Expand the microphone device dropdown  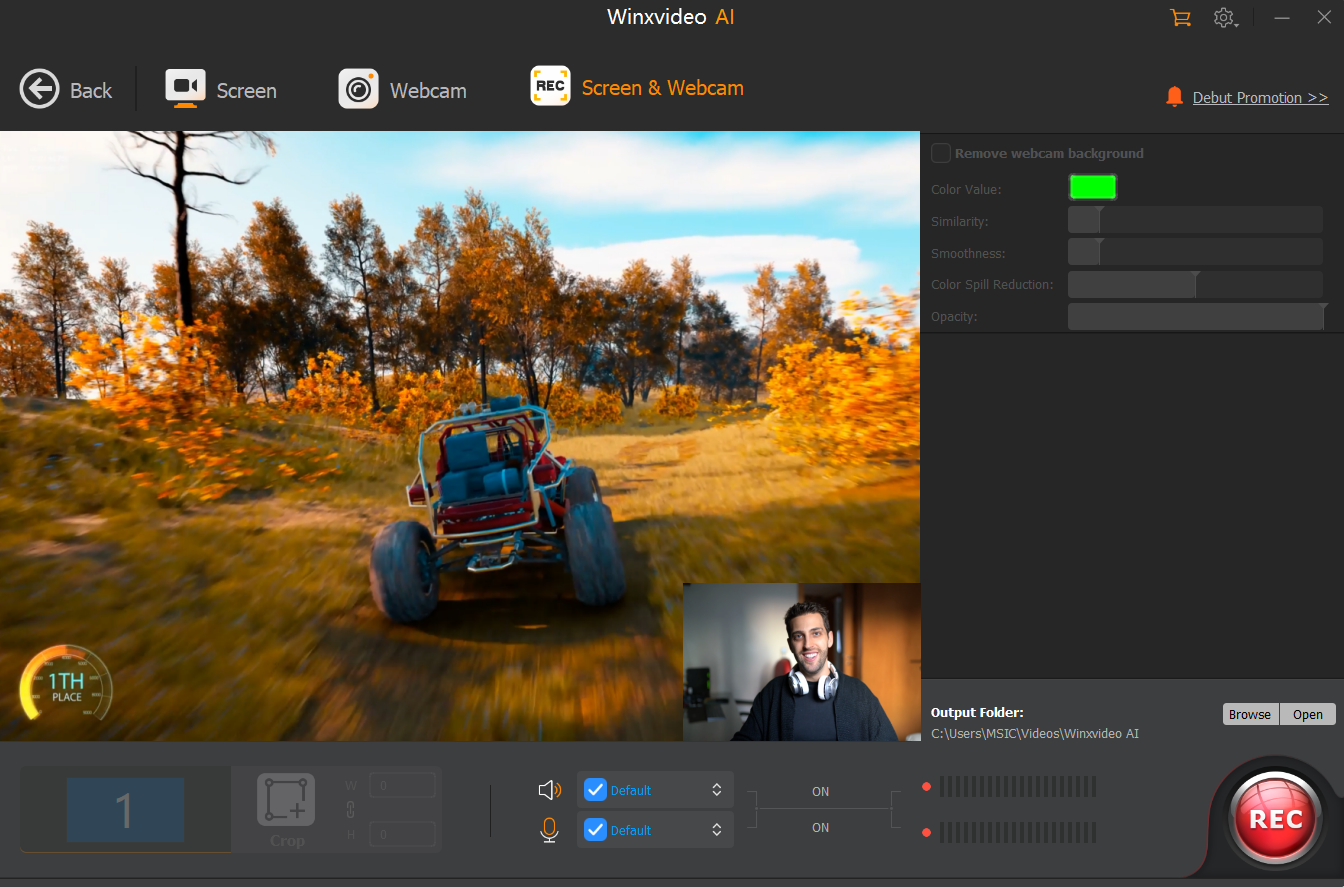point(717,830)
